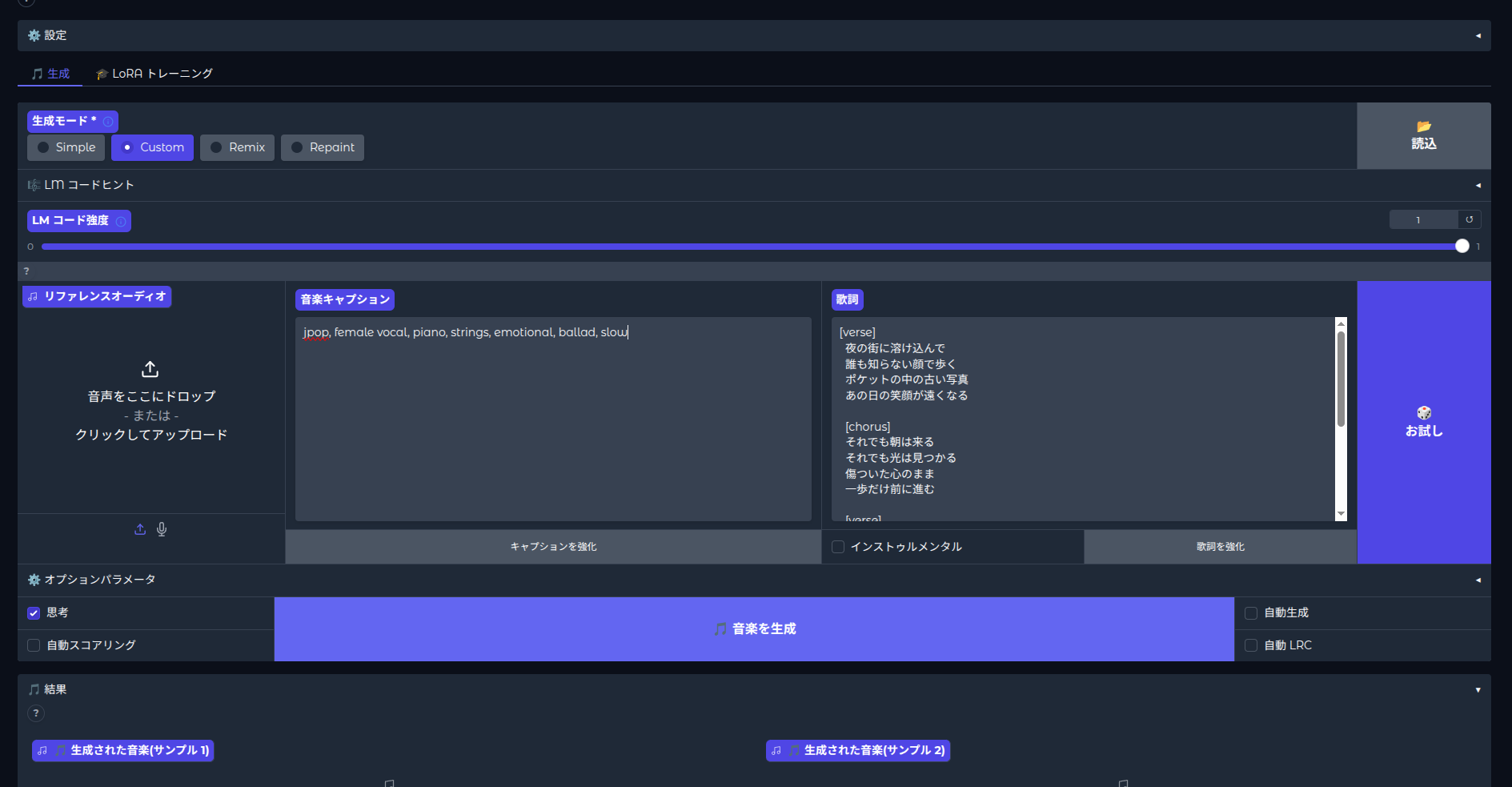Click the lyrics scrollbar down arrow
Image resolution: width=1512 pixels, height=787 pixels.
tap(1342, 515)
